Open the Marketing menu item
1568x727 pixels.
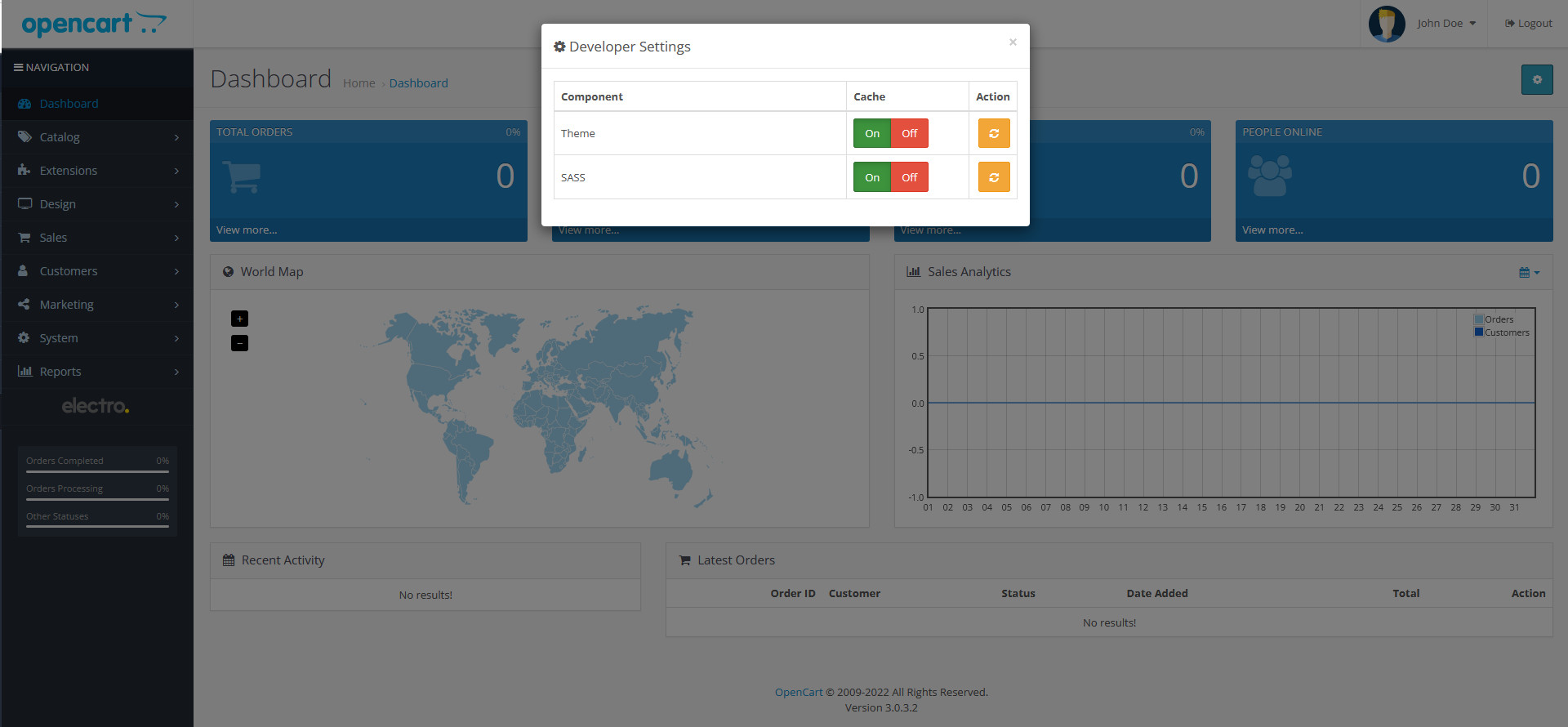(96, 305)
